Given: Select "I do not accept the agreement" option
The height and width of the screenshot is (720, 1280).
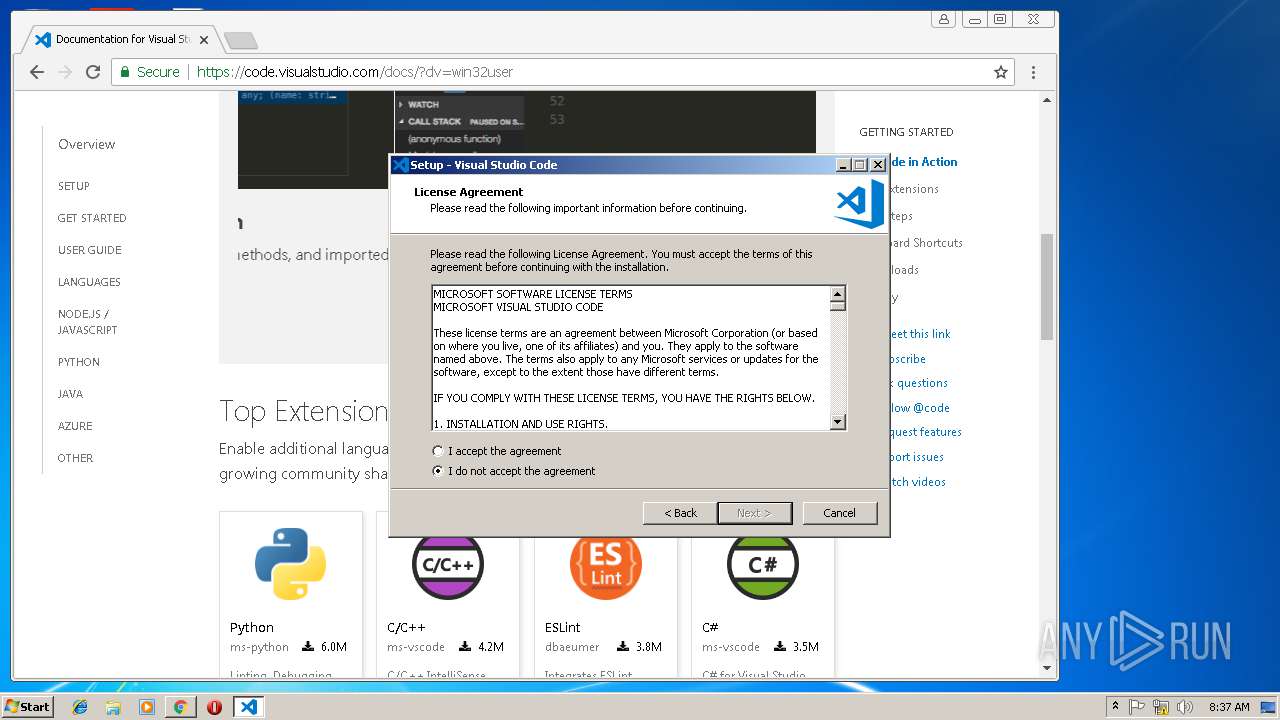Looking at the screenshot, I should 437,471.
